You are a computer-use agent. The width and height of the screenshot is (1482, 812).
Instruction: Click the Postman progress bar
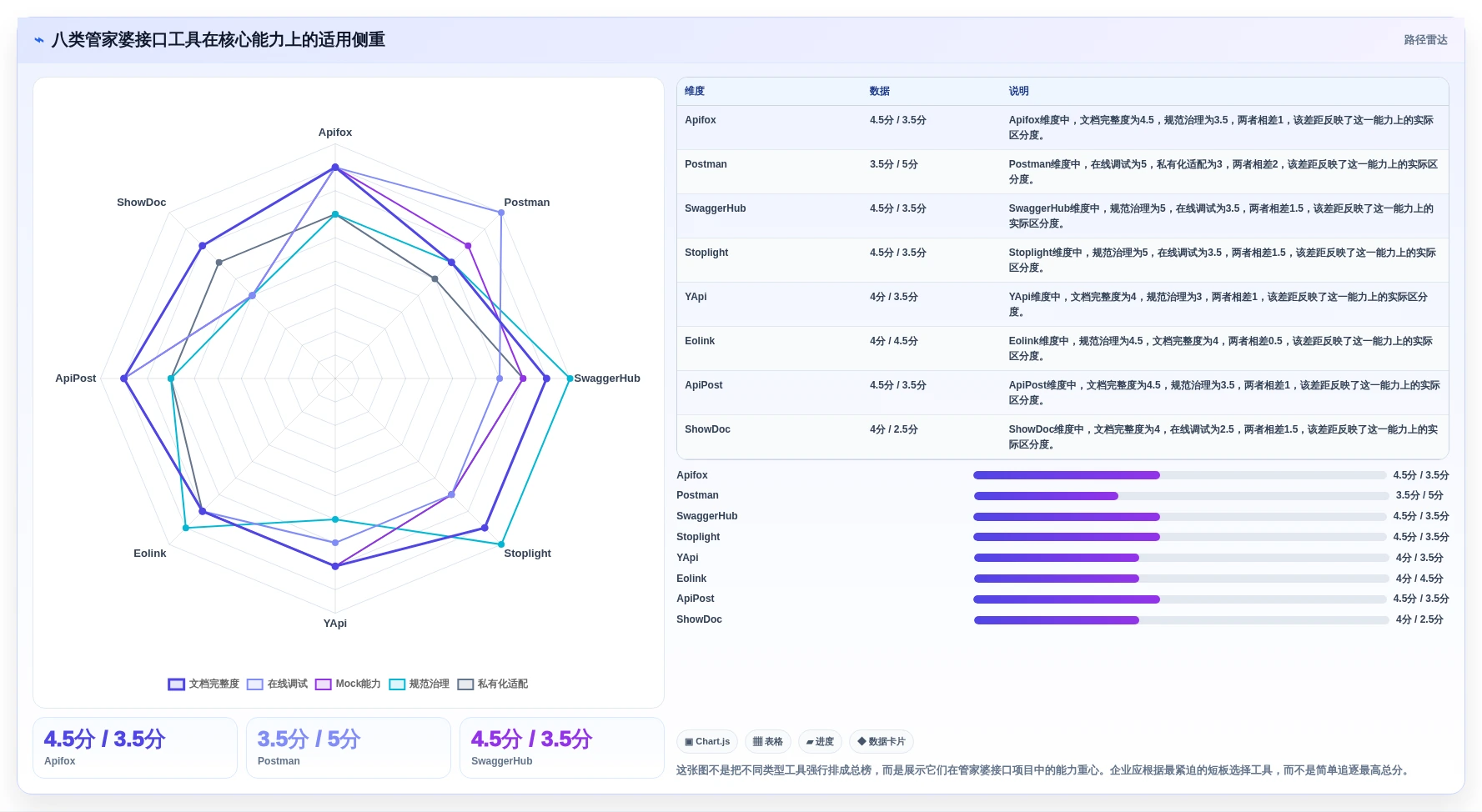[x=1181, y=496]
